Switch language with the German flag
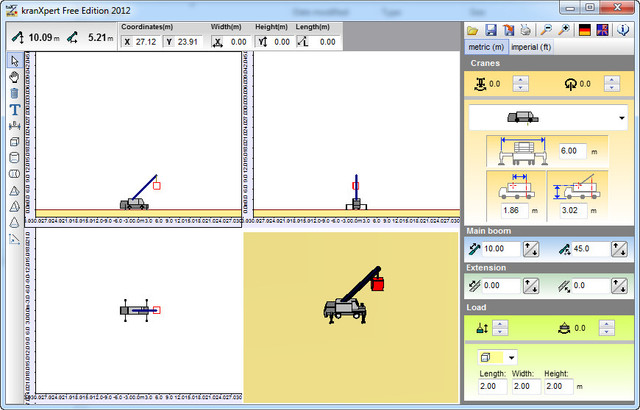The height and width of the screenshot is (410, 640). click(x=585, y=31)
